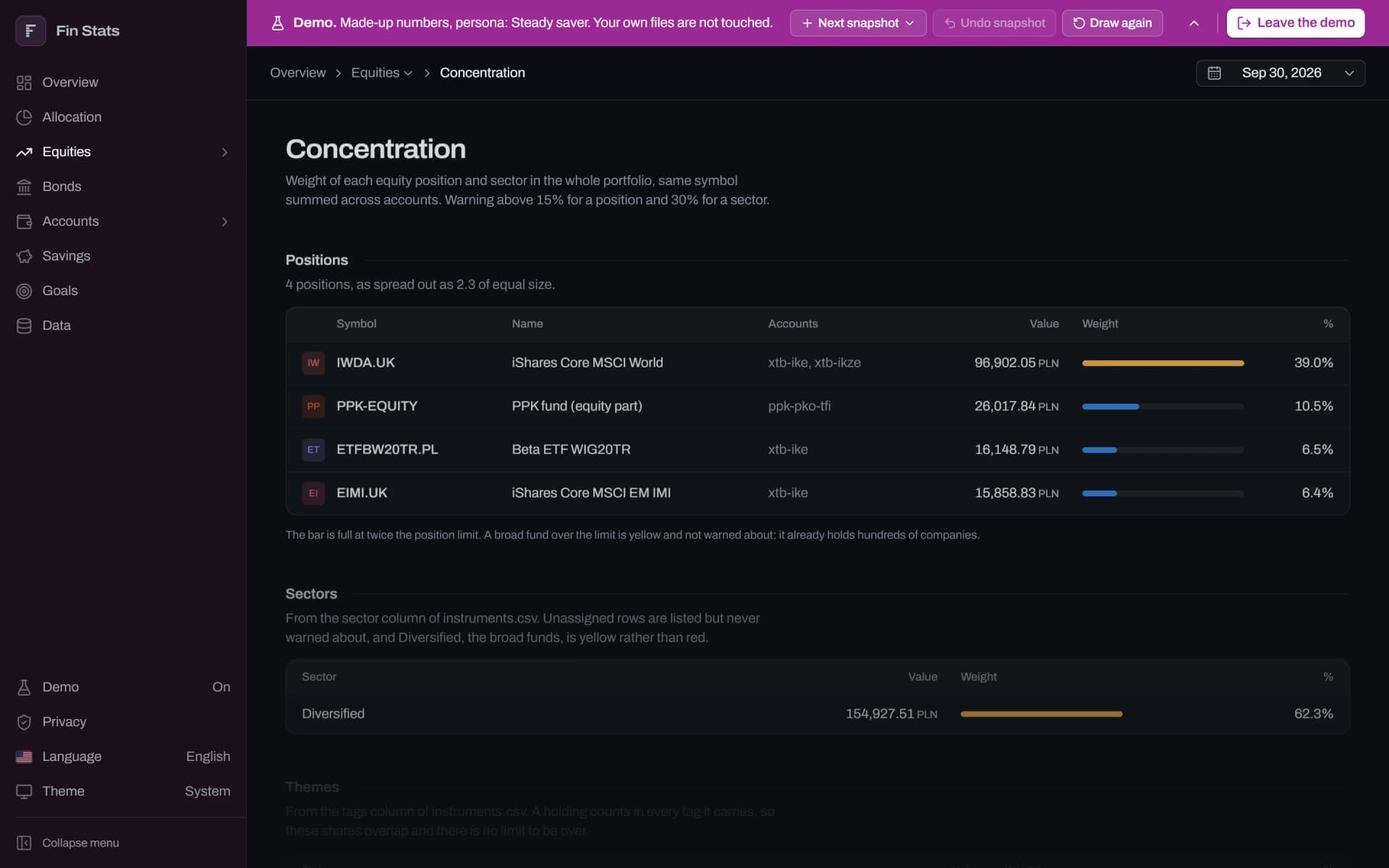This screenshot has width=1389, height=868.
Task: Click the US flag language icon
Action: click(x=24, y=757)
